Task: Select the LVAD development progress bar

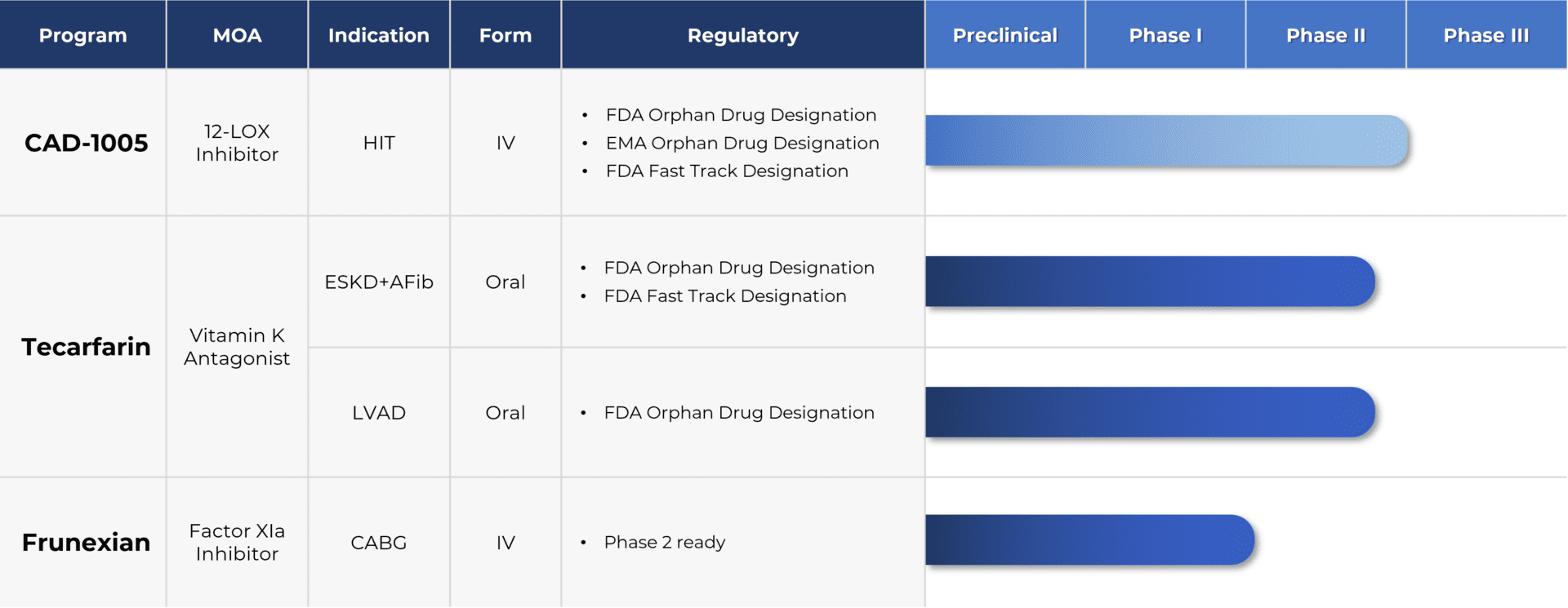Action: click(1149, 412)
